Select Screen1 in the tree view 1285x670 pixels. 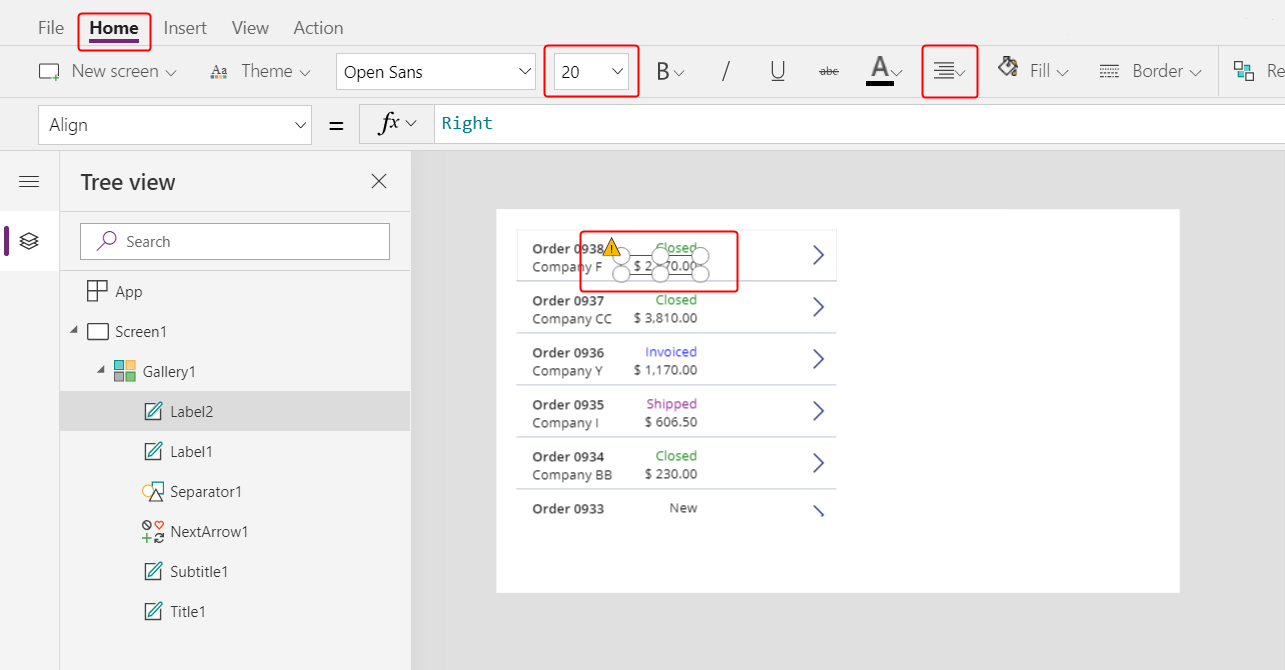[141, 331]
